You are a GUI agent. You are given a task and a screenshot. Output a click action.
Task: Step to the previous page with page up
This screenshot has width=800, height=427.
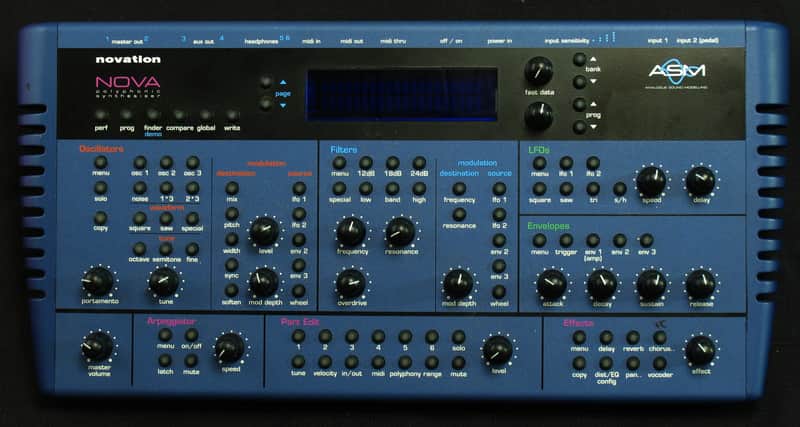(x=266, y=82)
